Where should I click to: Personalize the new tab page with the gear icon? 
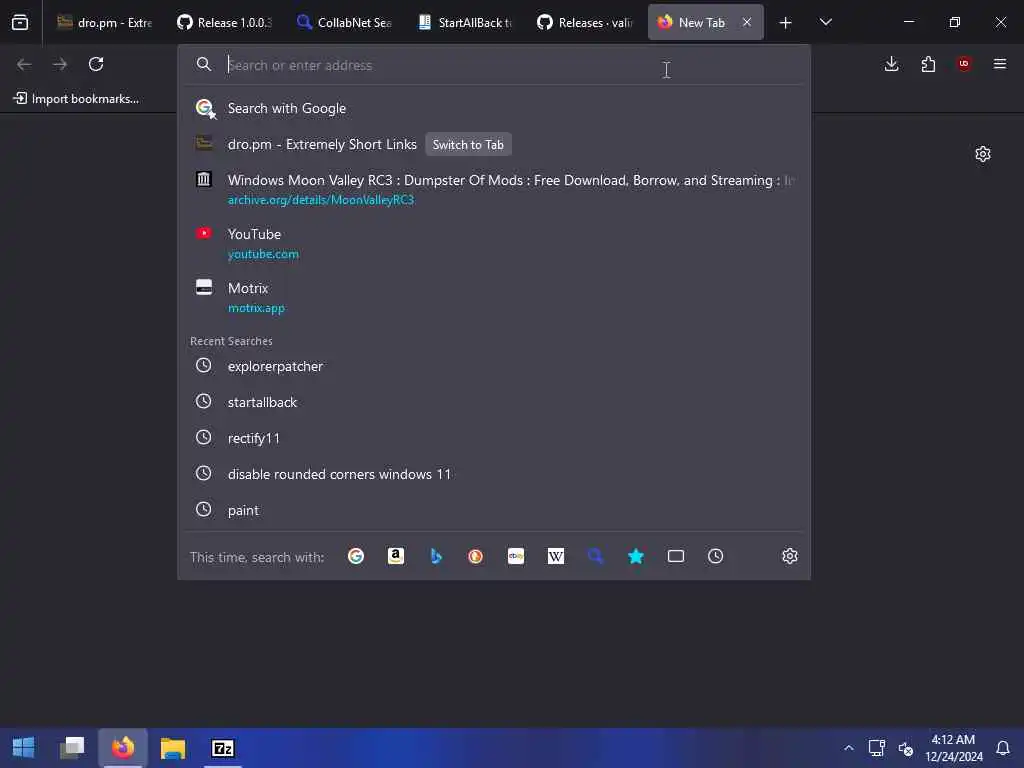click(x=983, y=154)
